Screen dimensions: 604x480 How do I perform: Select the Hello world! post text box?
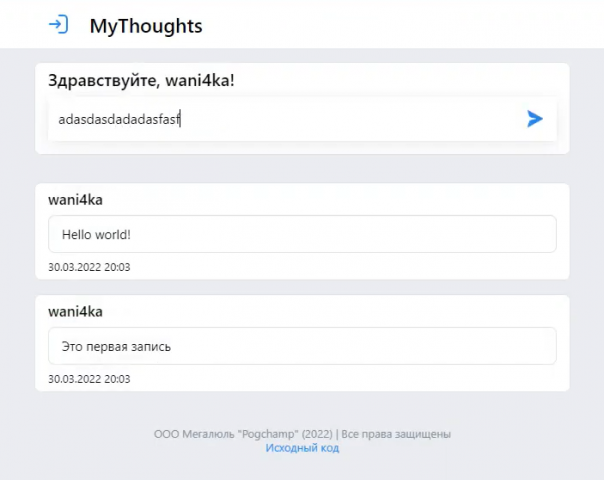pos(302,234)
